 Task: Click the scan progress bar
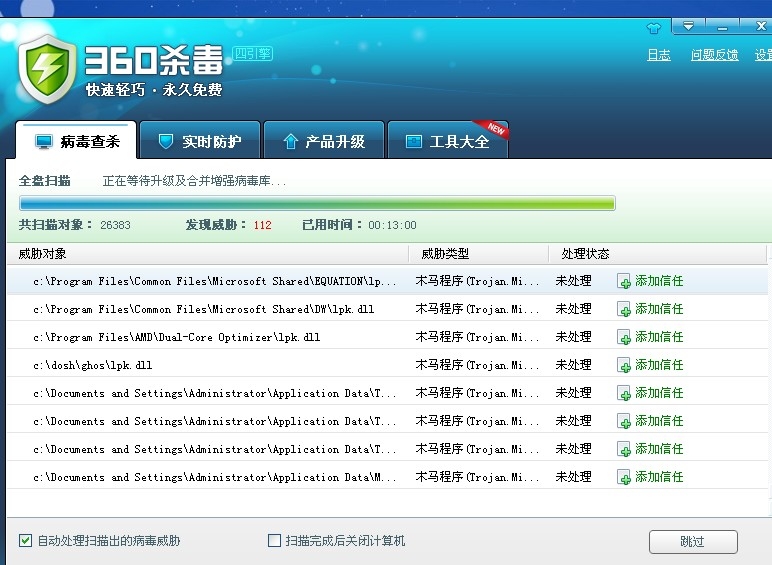(x=317, y=203)
